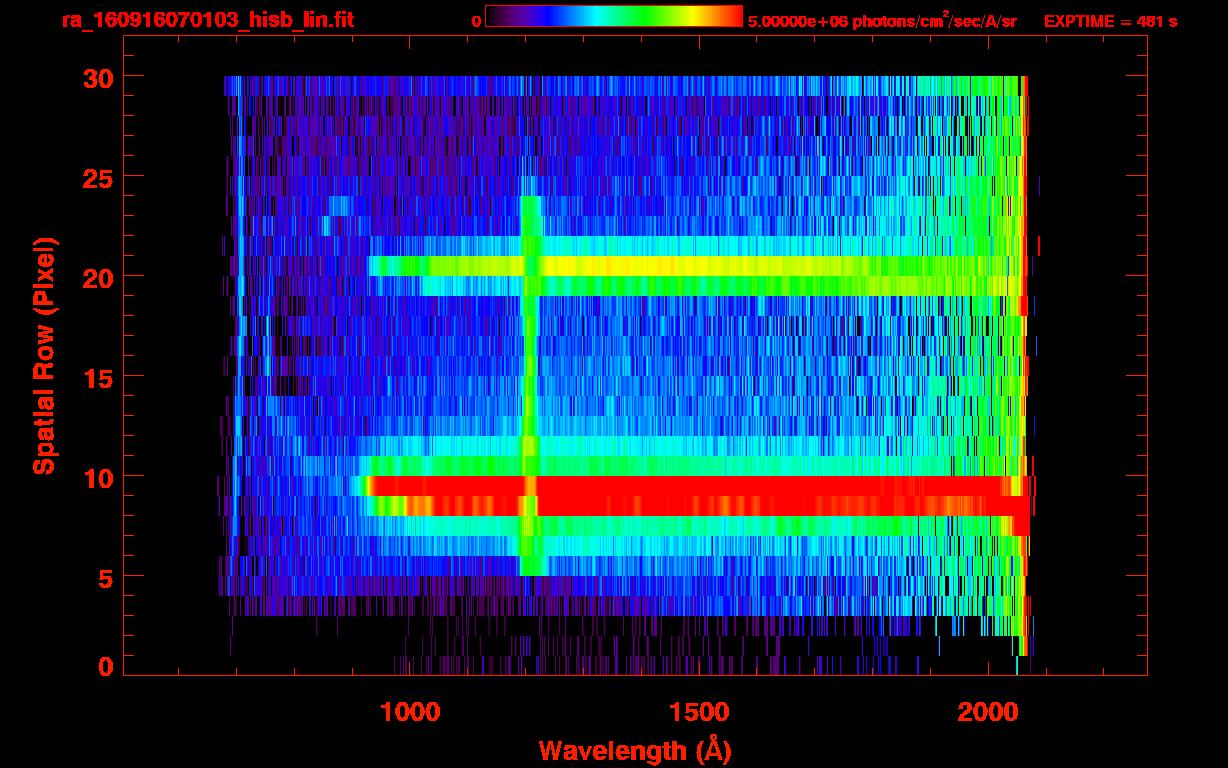Click the Spatial Row (Pixel) axis title
Screen dimensions: 1228x768
pos(43,355)
